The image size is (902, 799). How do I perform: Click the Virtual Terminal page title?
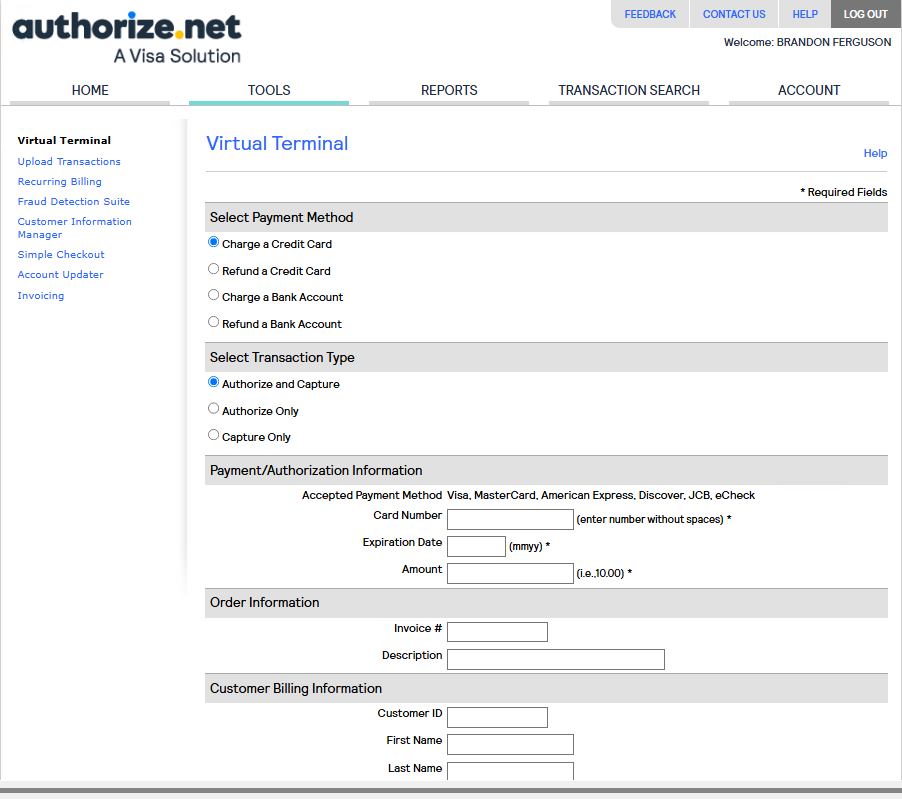[277, 143]
